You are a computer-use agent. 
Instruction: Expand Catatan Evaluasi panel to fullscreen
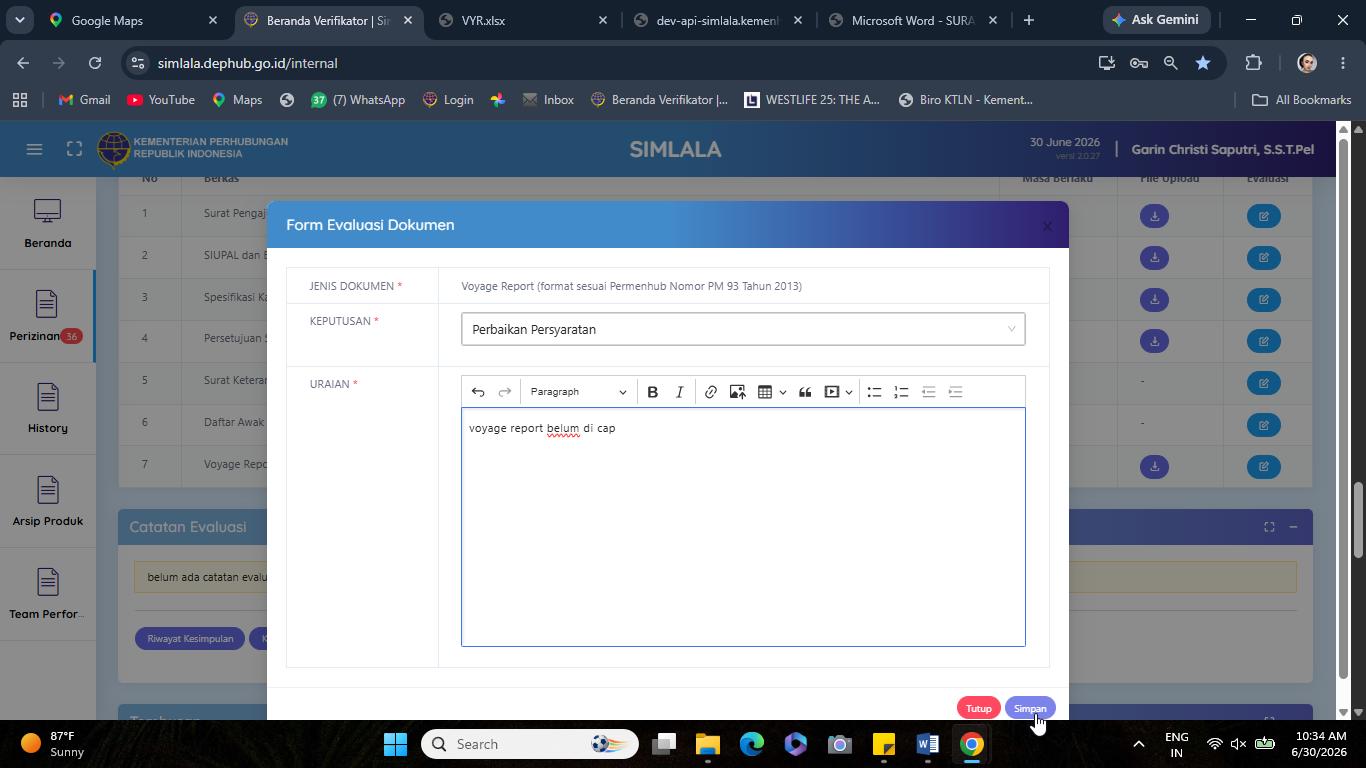point(1269,527)
